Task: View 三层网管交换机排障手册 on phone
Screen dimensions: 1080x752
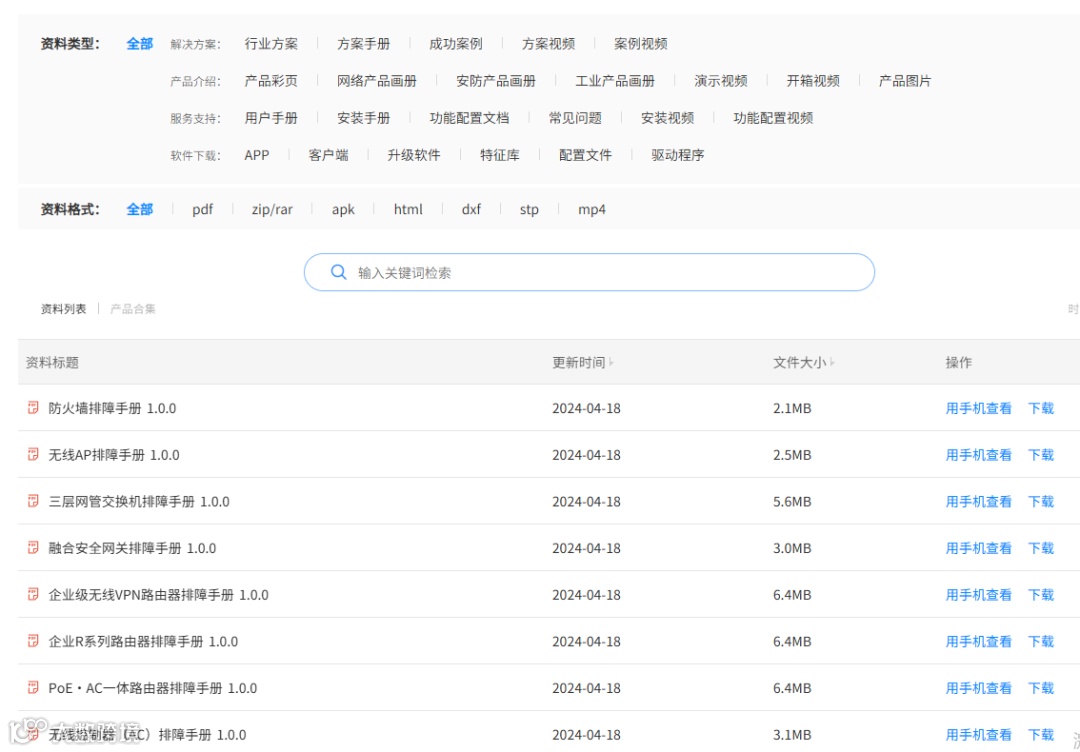Action: click(979, 501)
